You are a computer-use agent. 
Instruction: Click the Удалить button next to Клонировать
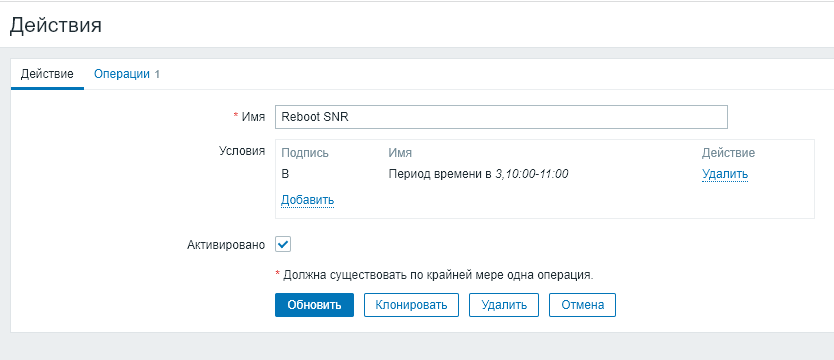(504, 305)
